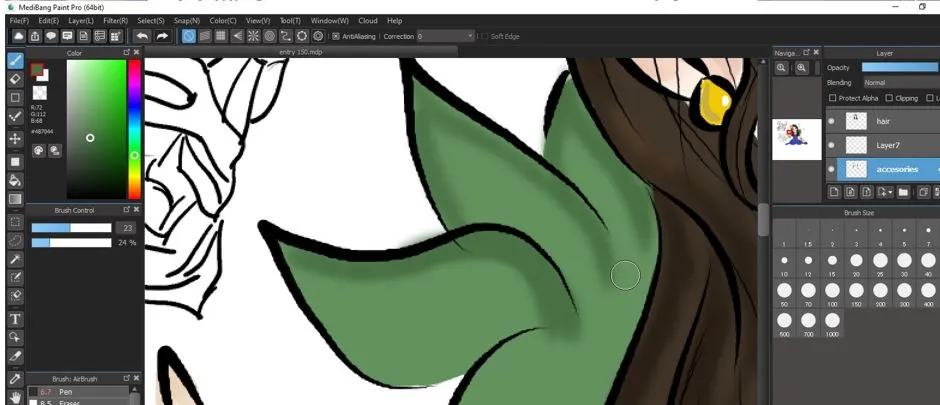Screen dimensions: 940x405
Task: Click the foreground color swatch
Action: pyautogui.click(x=37, y=70)
